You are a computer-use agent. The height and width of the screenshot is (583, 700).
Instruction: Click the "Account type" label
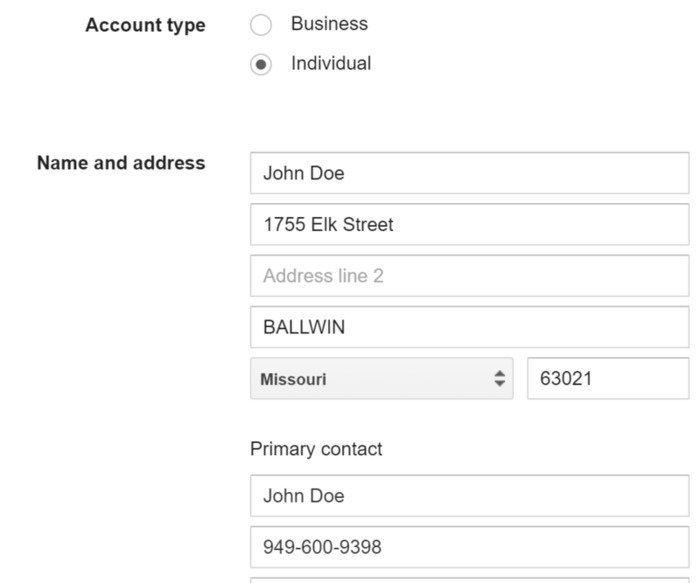(145, 26)
